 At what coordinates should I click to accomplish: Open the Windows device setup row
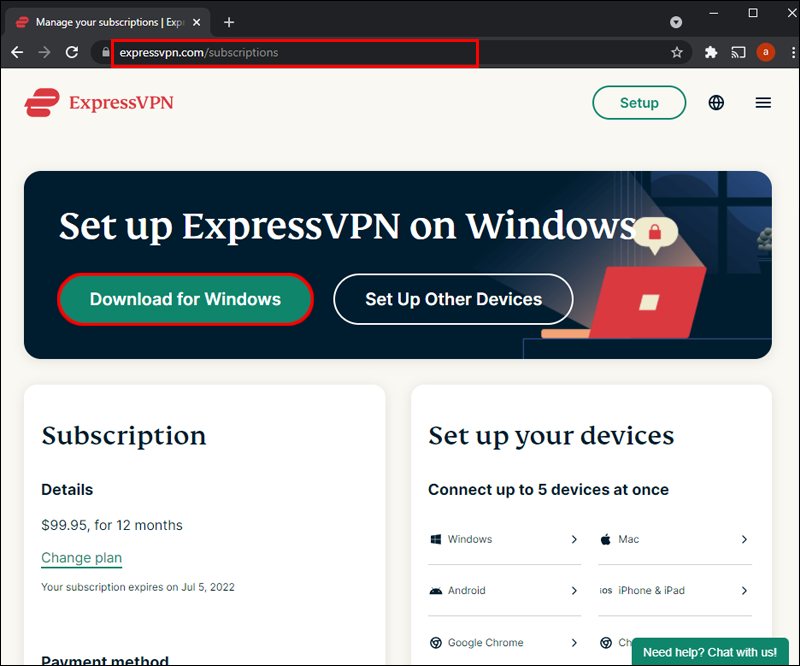point(505,539)
